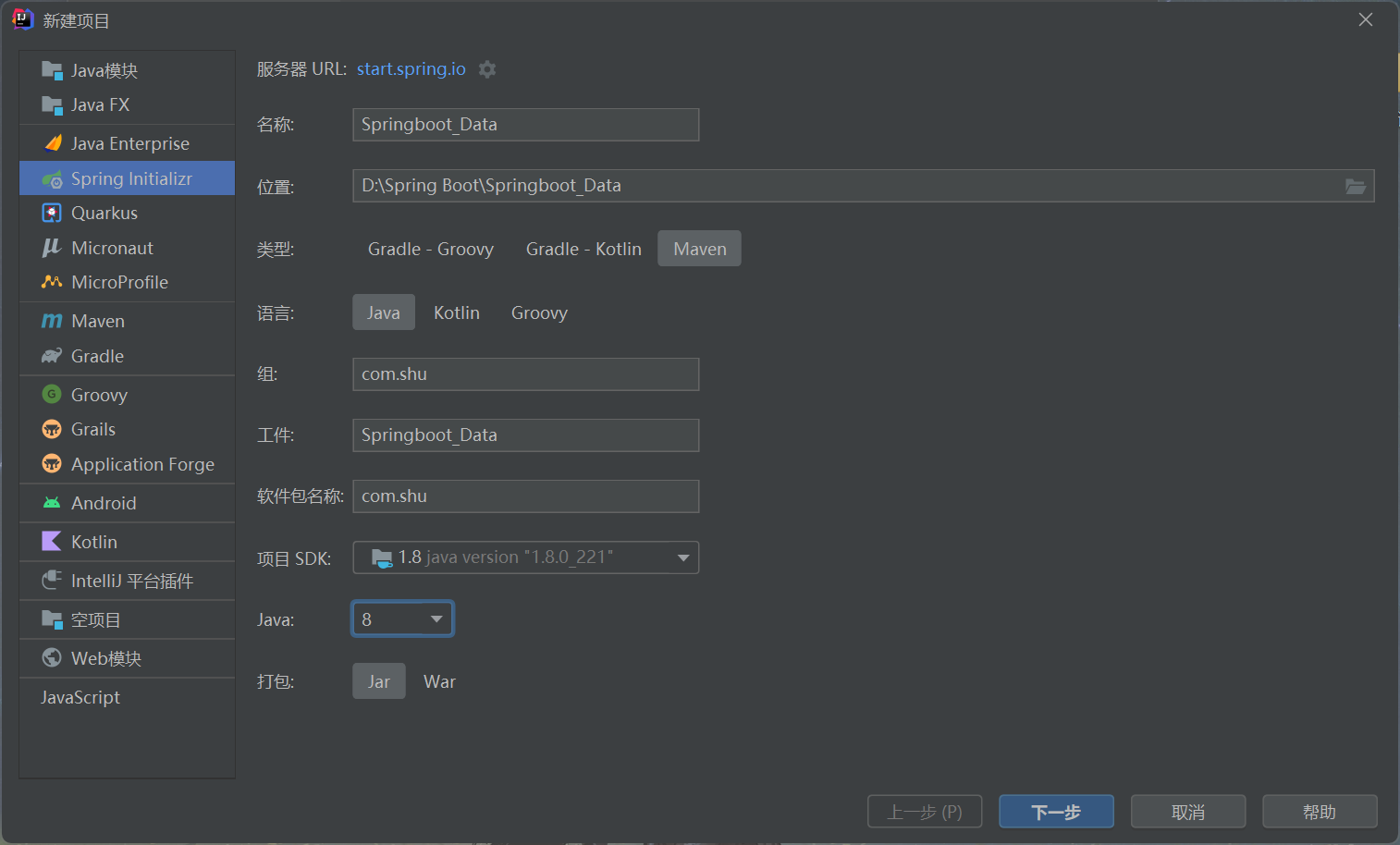The image size is (1400, 845).
Task: Click the Java FX folder icon
Action: 52,104
